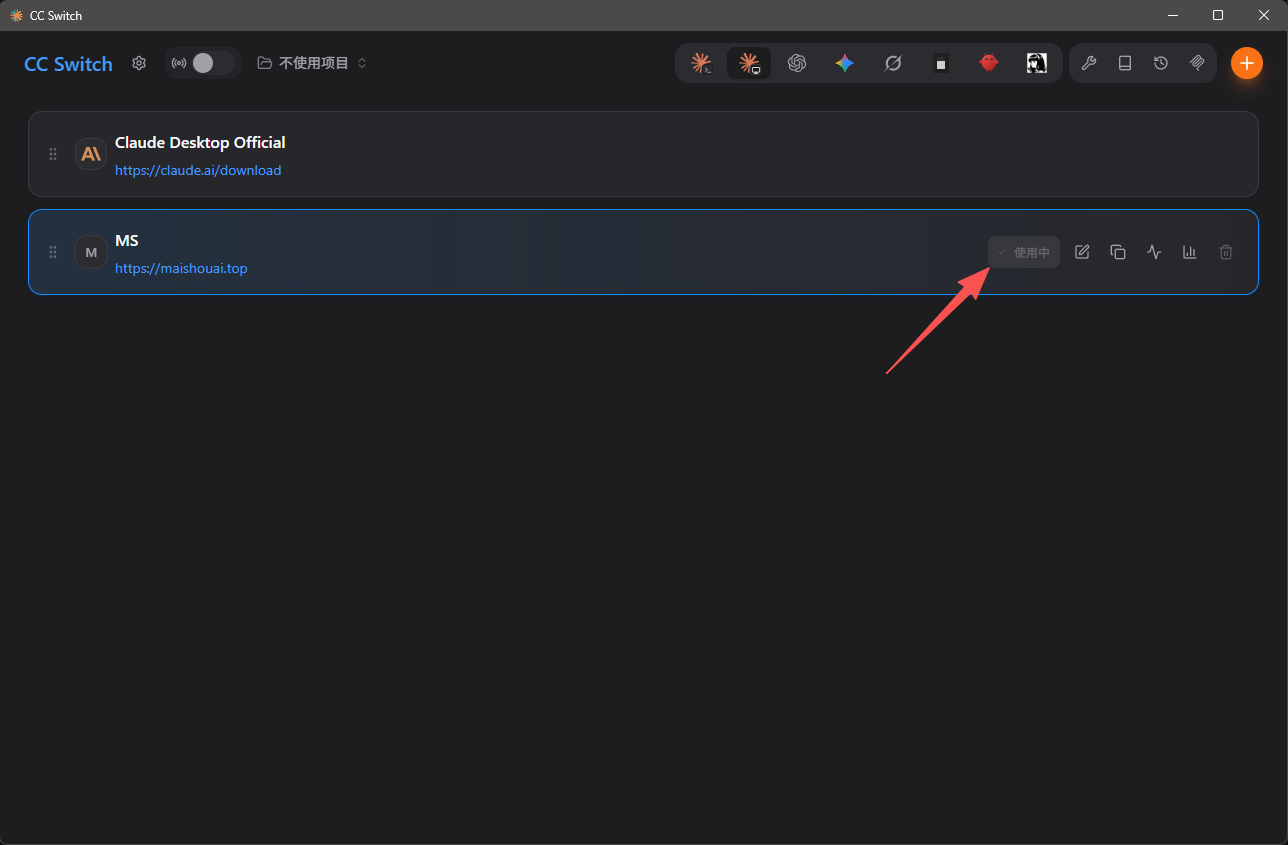Click the drag handle of Claude Desktop Official

coord(53,154)
